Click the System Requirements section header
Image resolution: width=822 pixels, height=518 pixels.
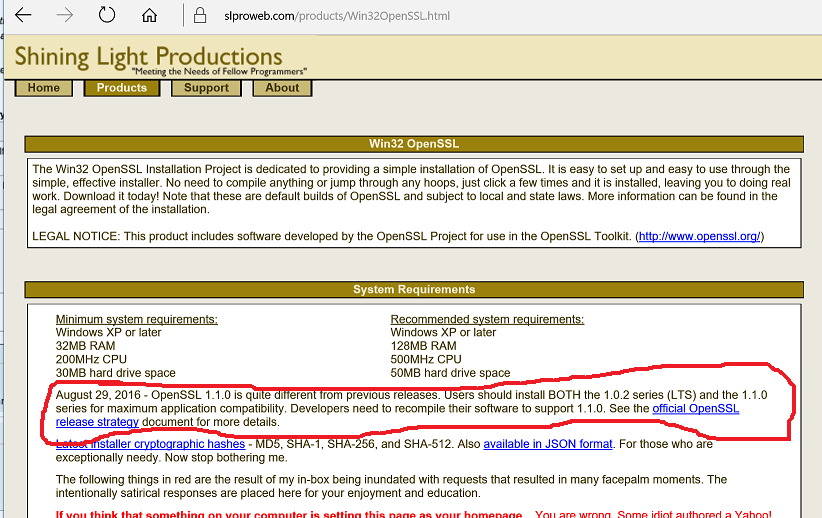click(413, 290)
